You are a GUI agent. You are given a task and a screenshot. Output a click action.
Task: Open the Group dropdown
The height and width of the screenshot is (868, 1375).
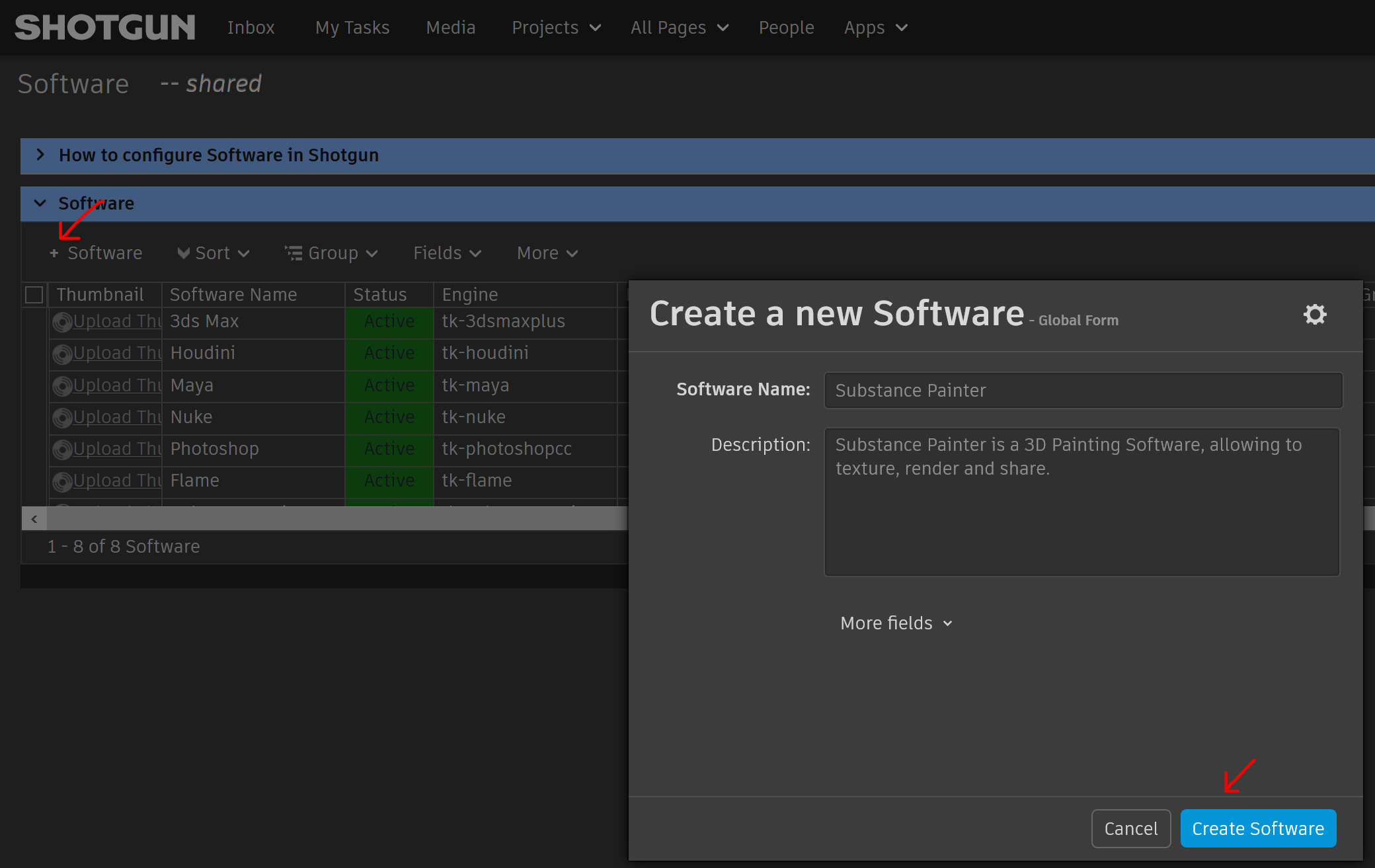pyautogui.click(x=332, y=253)
